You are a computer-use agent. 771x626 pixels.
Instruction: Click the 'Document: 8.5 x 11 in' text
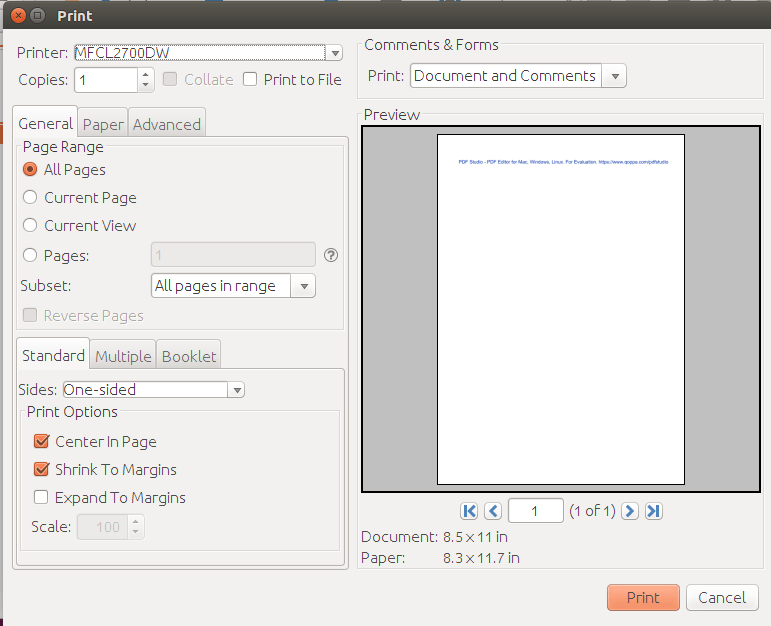click(435, 537)
